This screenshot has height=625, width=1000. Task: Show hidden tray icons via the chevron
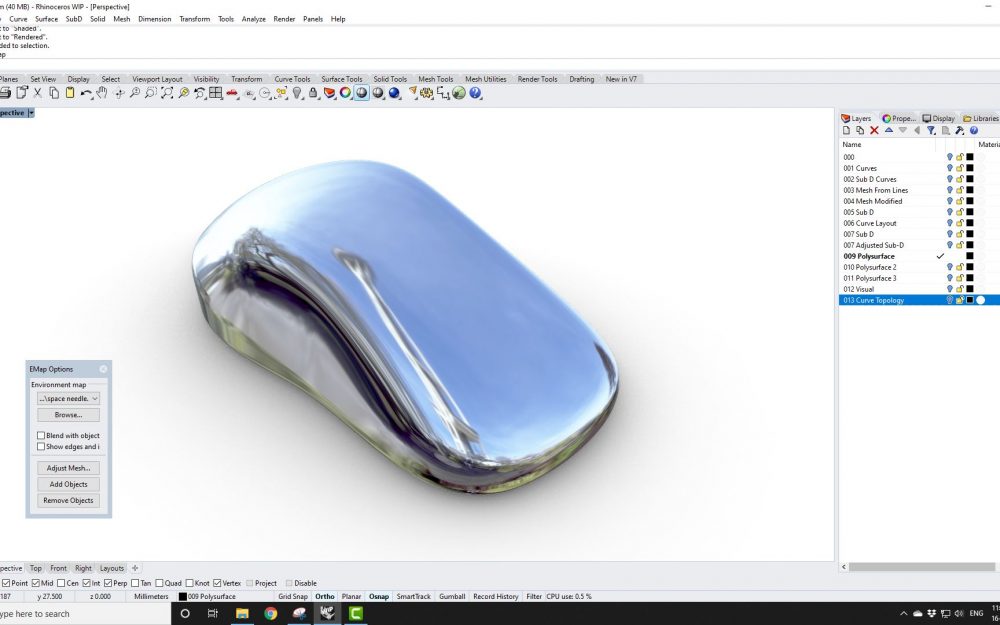click(903, 614)
